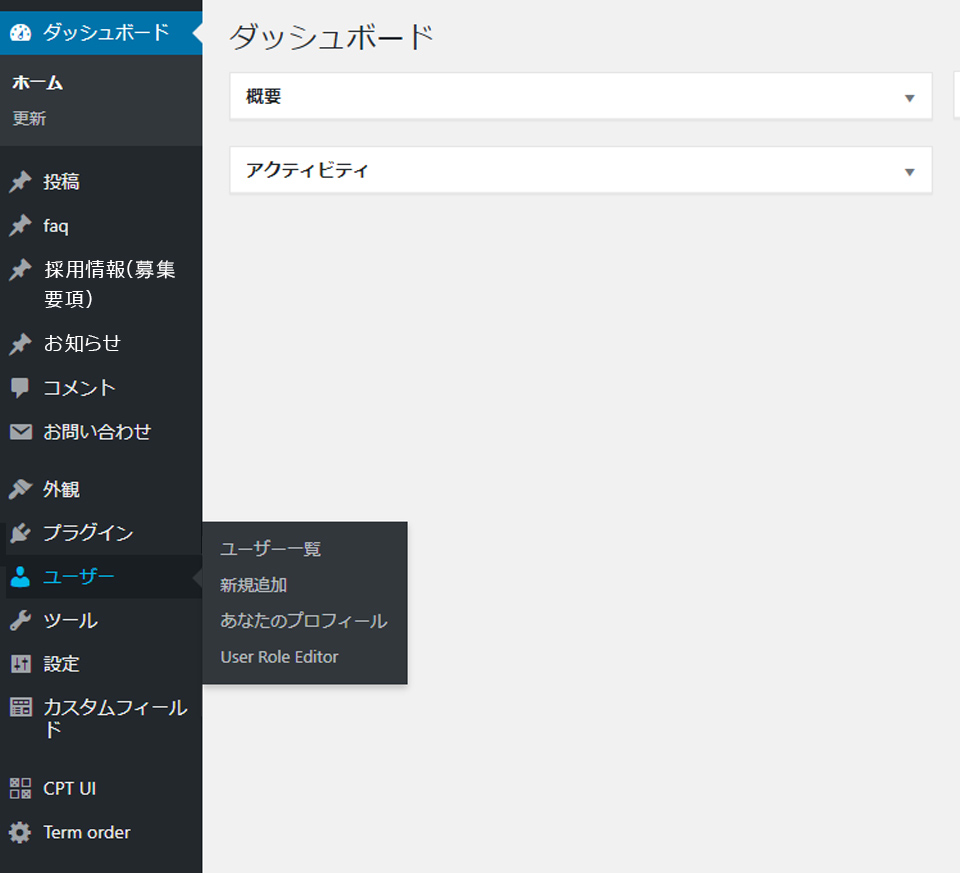This screenshot has height=873, width=960.
Task: Collapse the 概要 panel arrow
Action: click(909, 98)
